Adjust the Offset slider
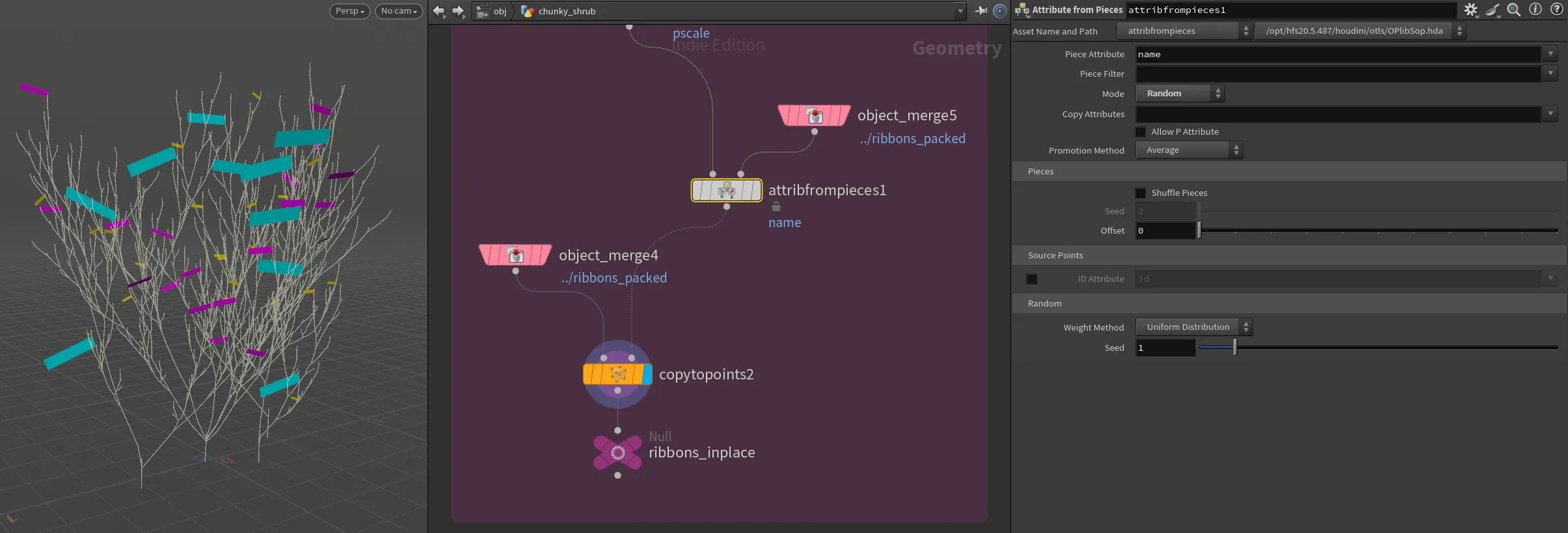This screenshot has height=533, width=1568. pos(1378,231)
